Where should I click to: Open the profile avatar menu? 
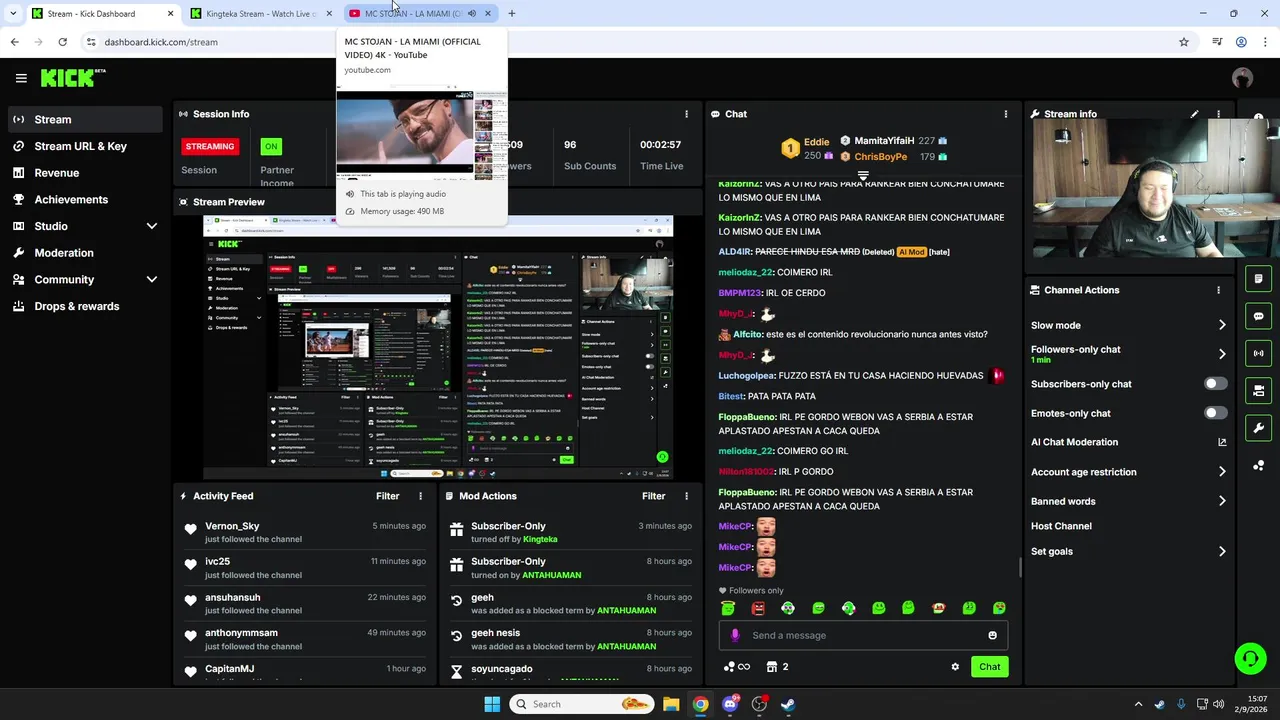coord(1242,78)
